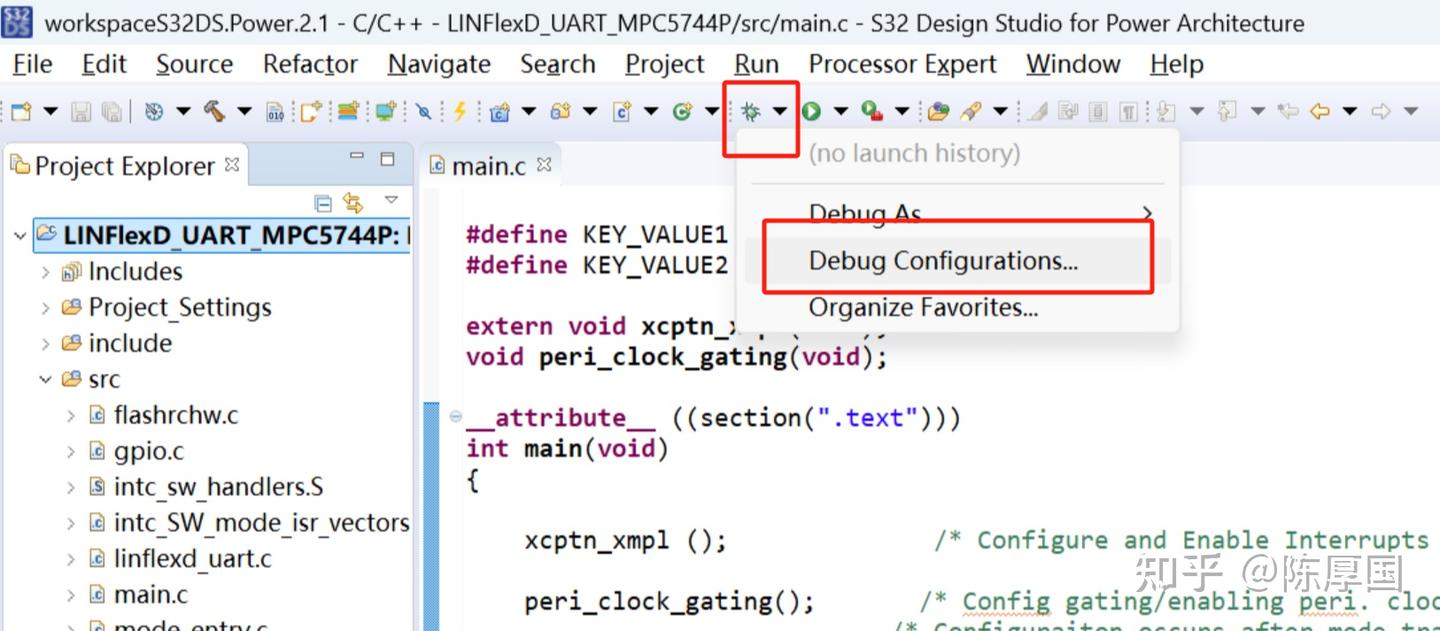Open the Processor Expert menu

click(902, 64)
